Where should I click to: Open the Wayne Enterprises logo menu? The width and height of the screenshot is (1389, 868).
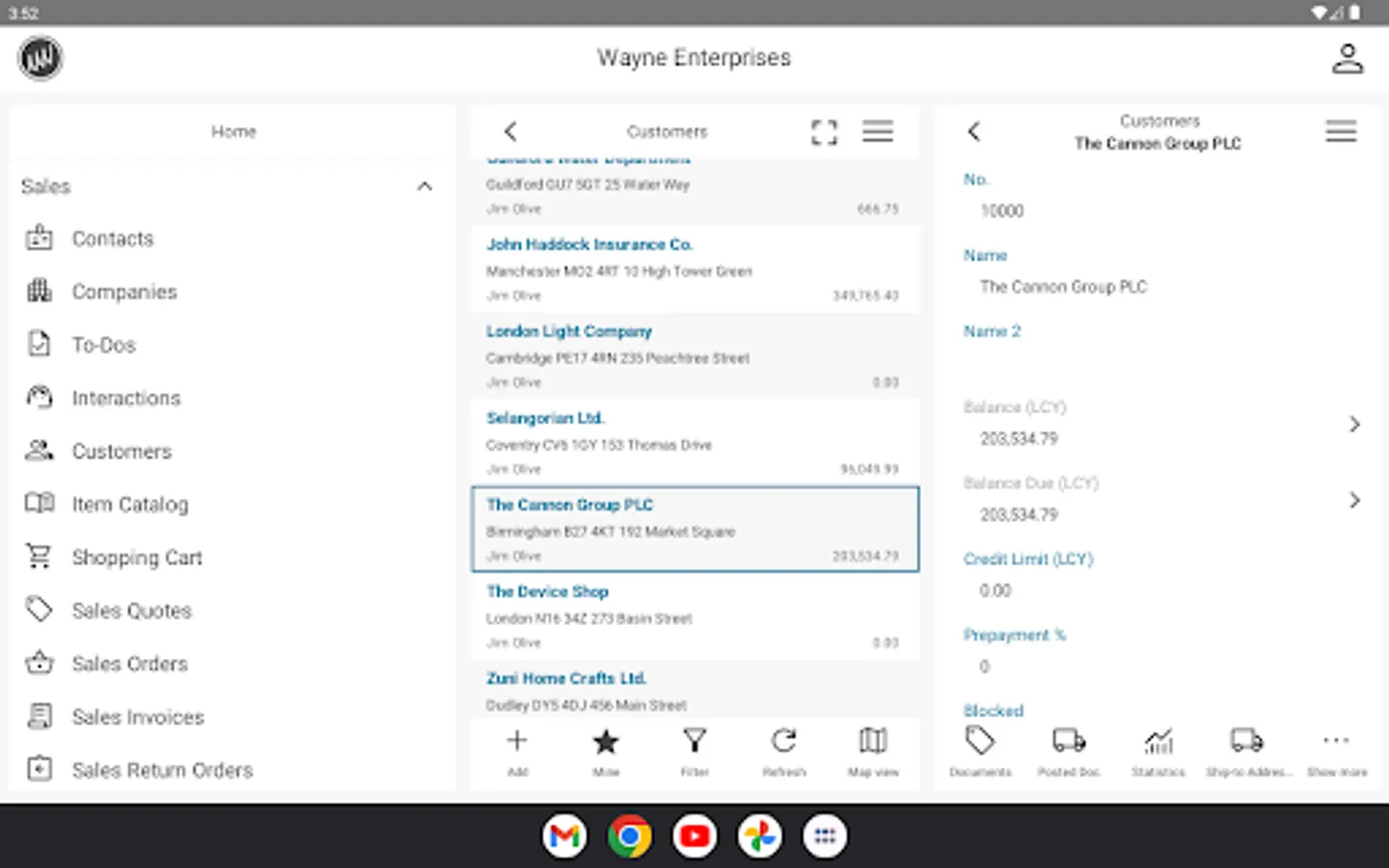click(x=41, y=58)
